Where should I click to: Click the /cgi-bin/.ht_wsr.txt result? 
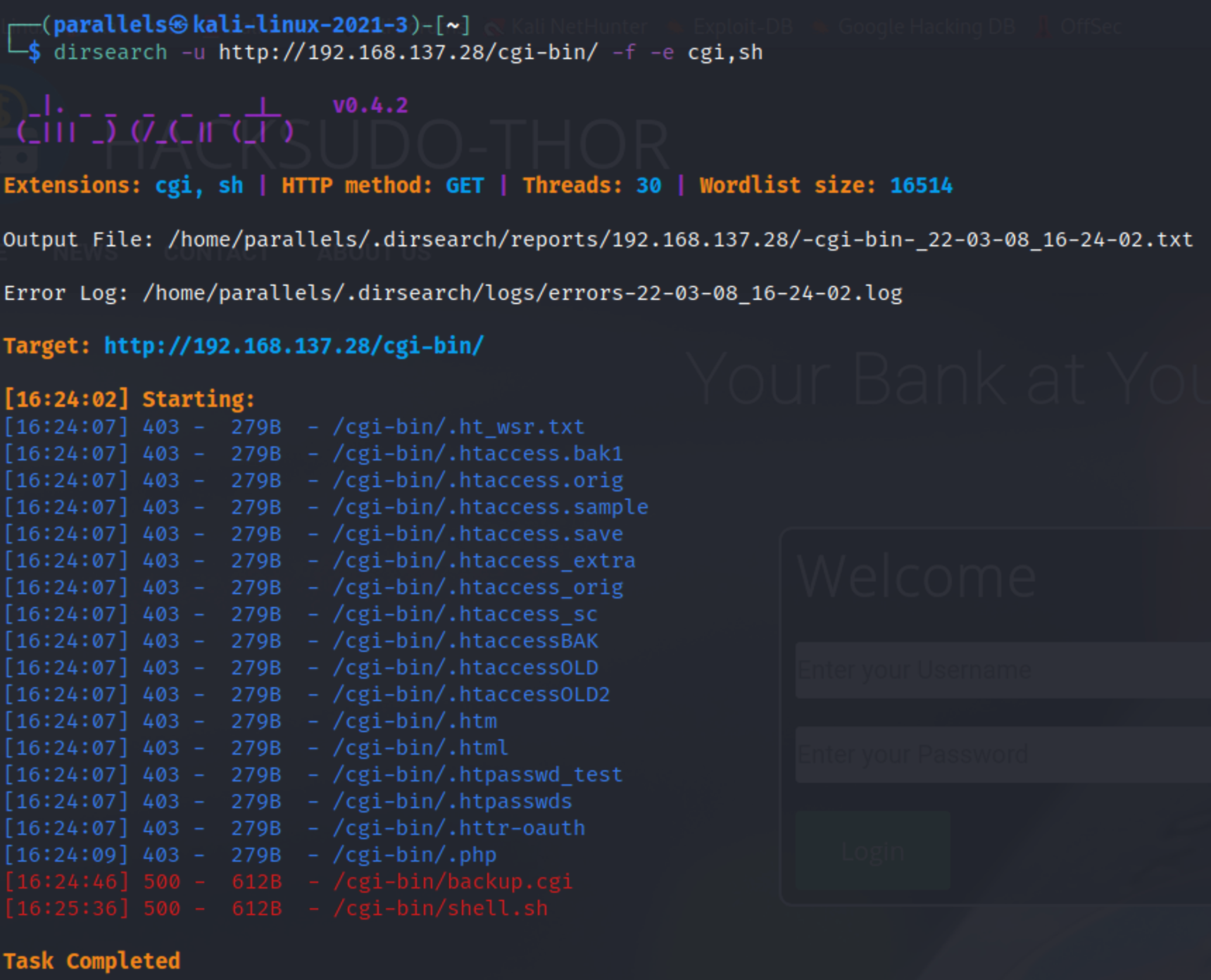(458, 427)
